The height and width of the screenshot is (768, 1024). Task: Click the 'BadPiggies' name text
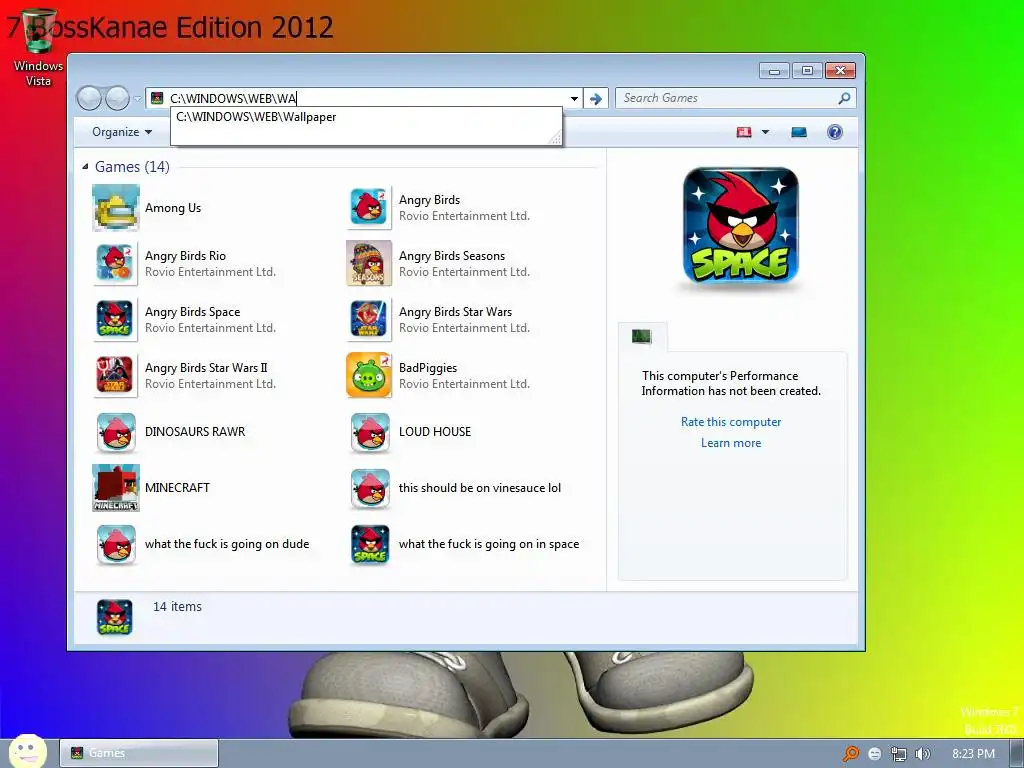pyautogui.click(x=428, y=368)
